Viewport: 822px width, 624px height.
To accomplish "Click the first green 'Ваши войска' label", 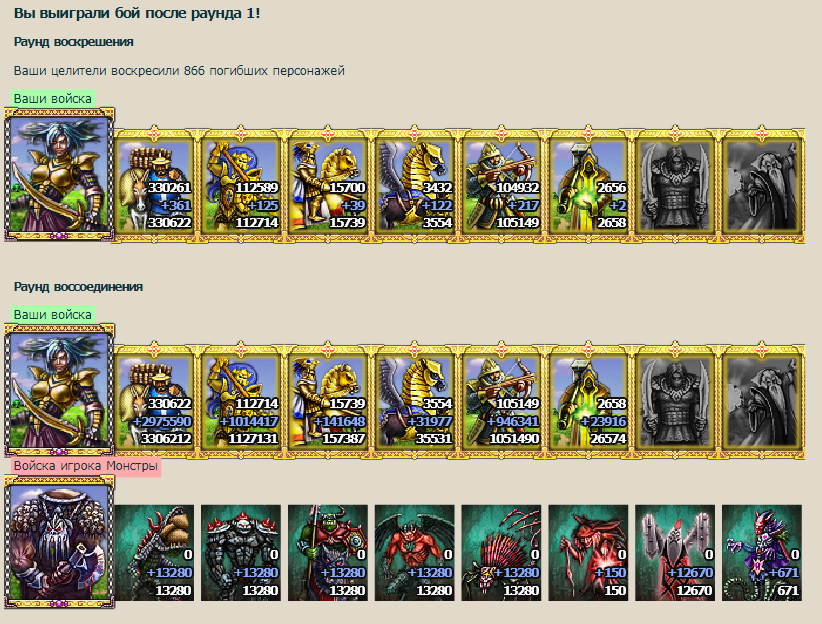I will pyautogui.click(x=53, y=99).
